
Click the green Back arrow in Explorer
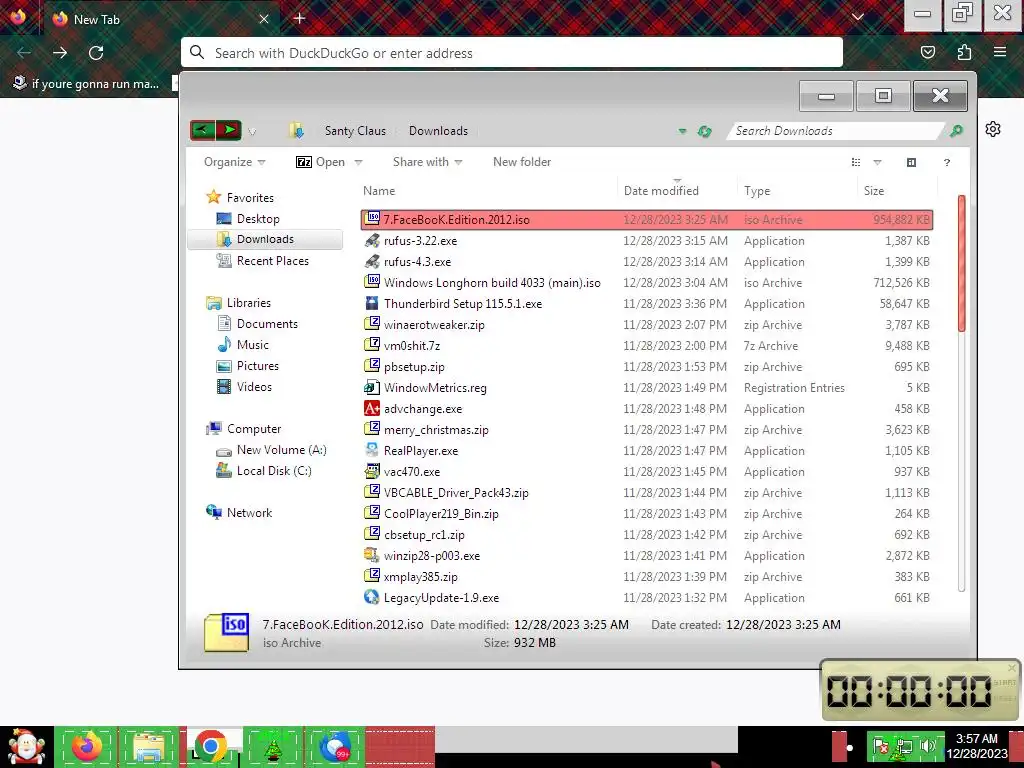[x=202, y=131]
